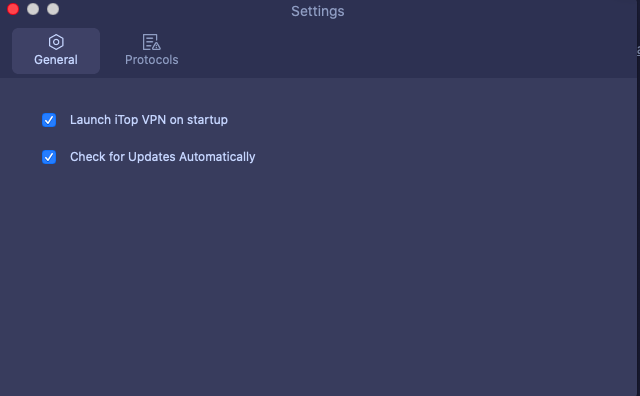
Task: Click the hexagon gear icon above General
Action: tap(56, 42)
